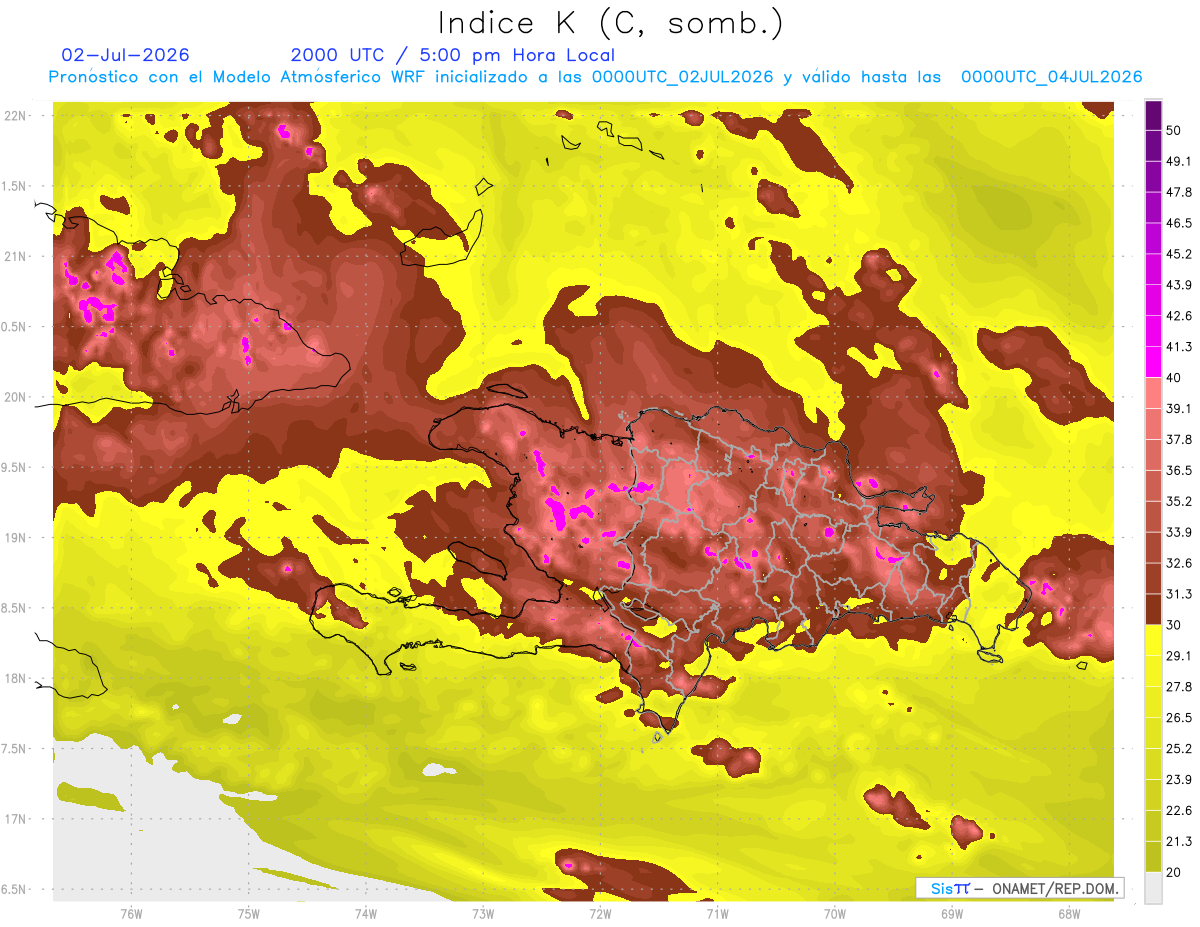Click the "31.3" colorbar value
The height and width of the screenshot is (927, 1200).
click(x=1179, y=594)
